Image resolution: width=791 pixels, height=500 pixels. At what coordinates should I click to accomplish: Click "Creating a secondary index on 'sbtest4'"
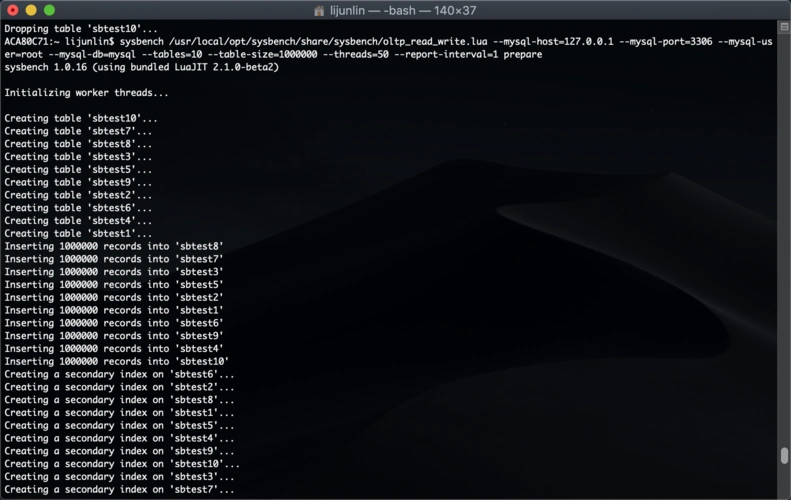click(x=120, y=438)
